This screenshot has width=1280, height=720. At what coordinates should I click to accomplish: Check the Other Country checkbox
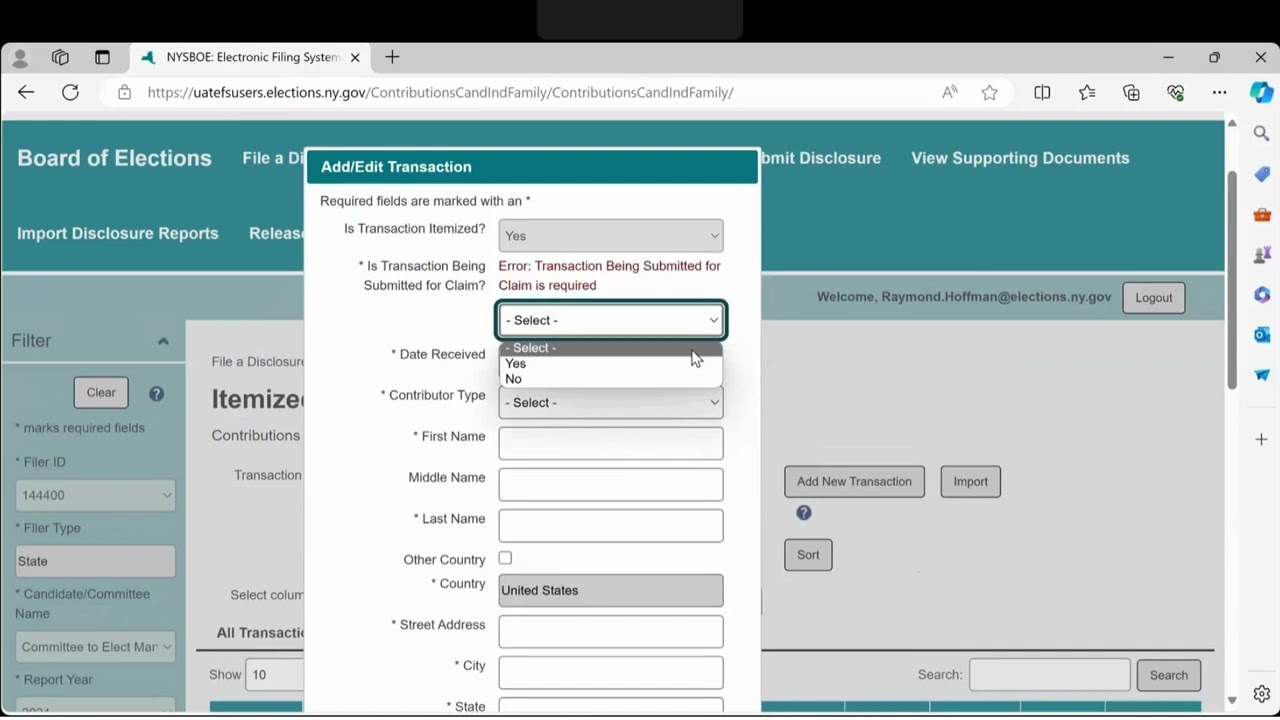[x=505, y=558]
